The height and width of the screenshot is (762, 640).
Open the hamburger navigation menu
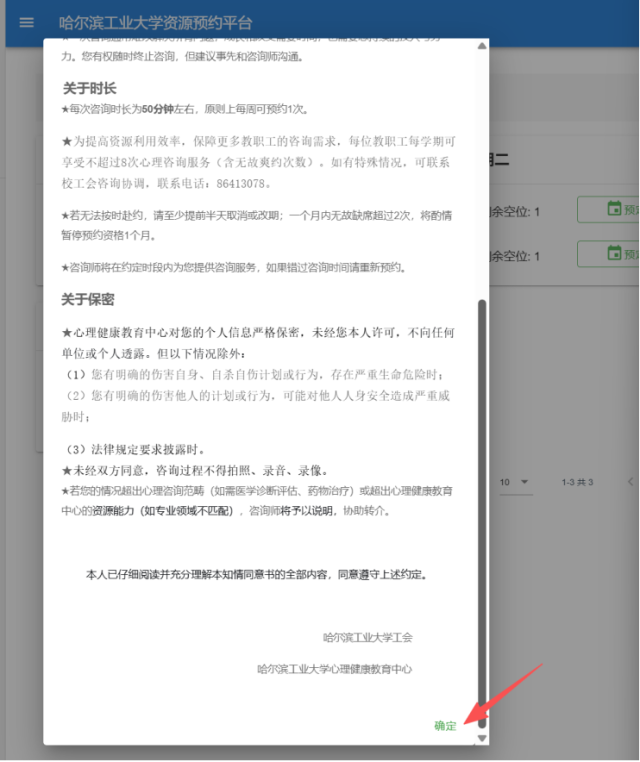point(27,23)
